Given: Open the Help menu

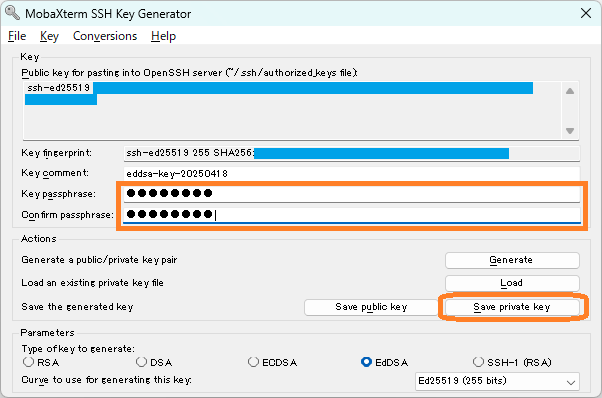Looking at the screenshot, I should 163,36.
